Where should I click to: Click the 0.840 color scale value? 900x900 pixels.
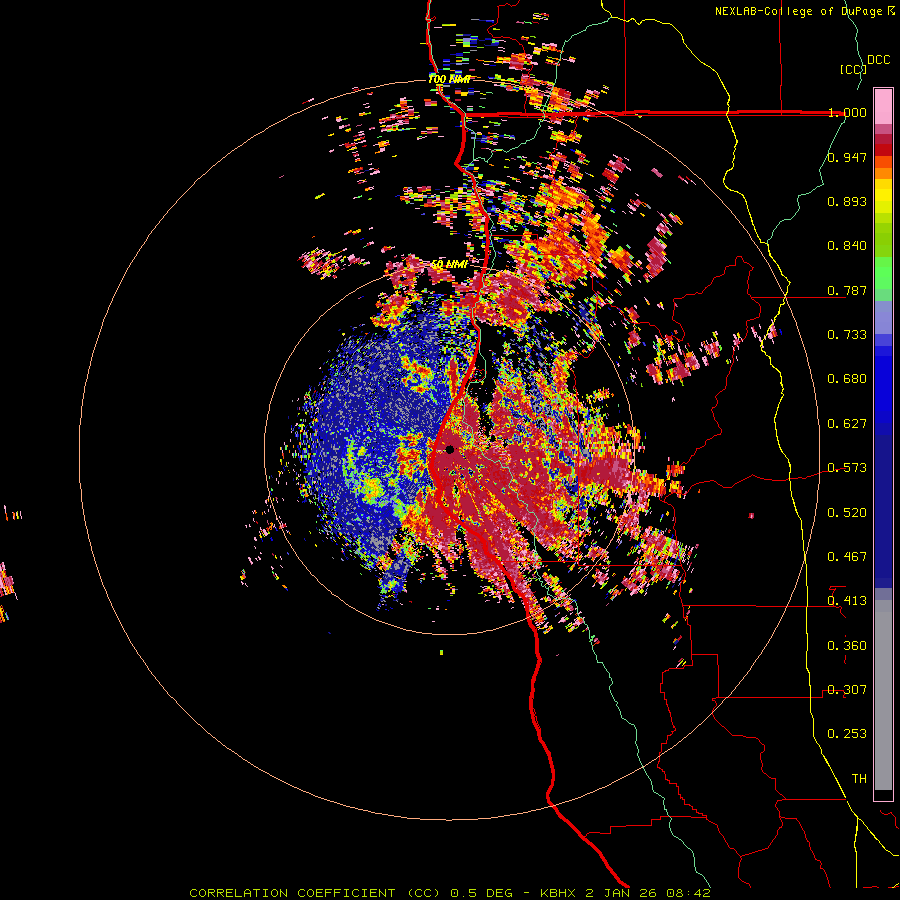(847, 246)
